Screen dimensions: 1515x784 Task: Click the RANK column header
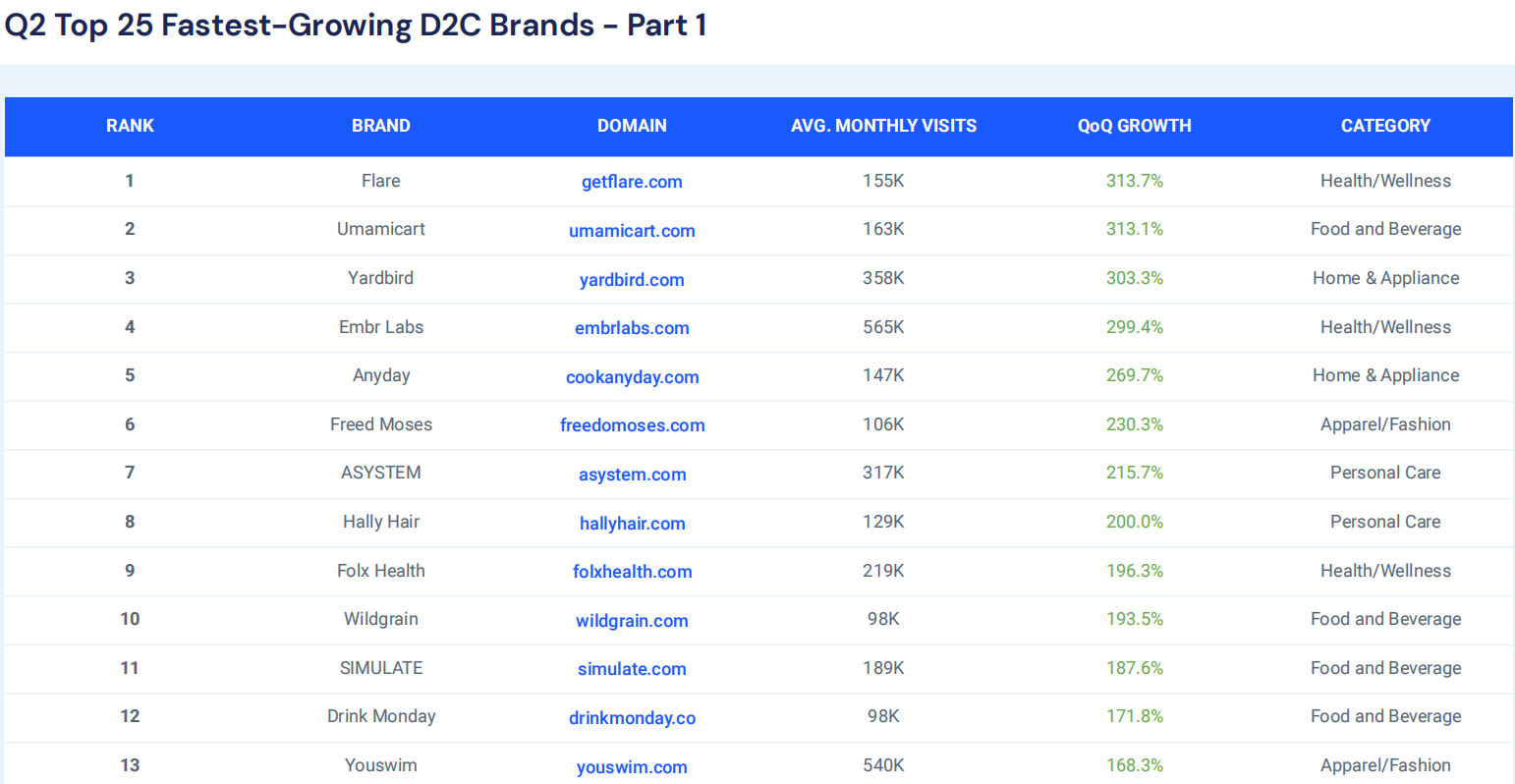(130, 126)
